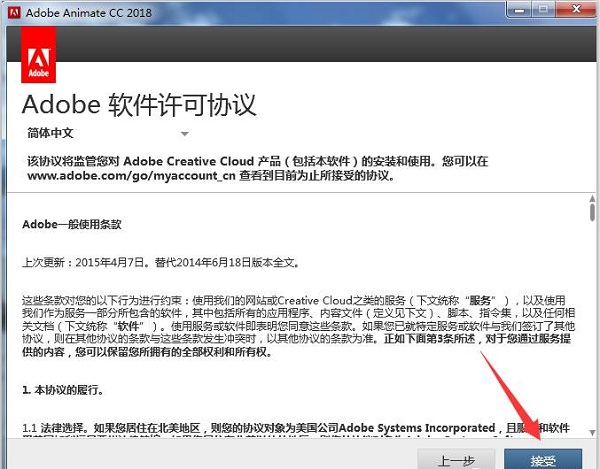
Task: Minimize the installer window
Action: 514,9
